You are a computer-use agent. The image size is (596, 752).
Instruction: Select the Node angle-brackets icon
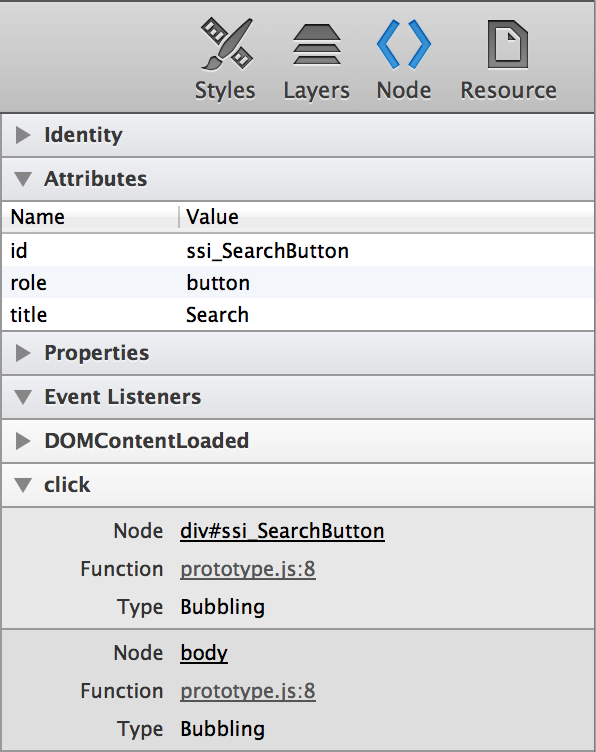404,44
